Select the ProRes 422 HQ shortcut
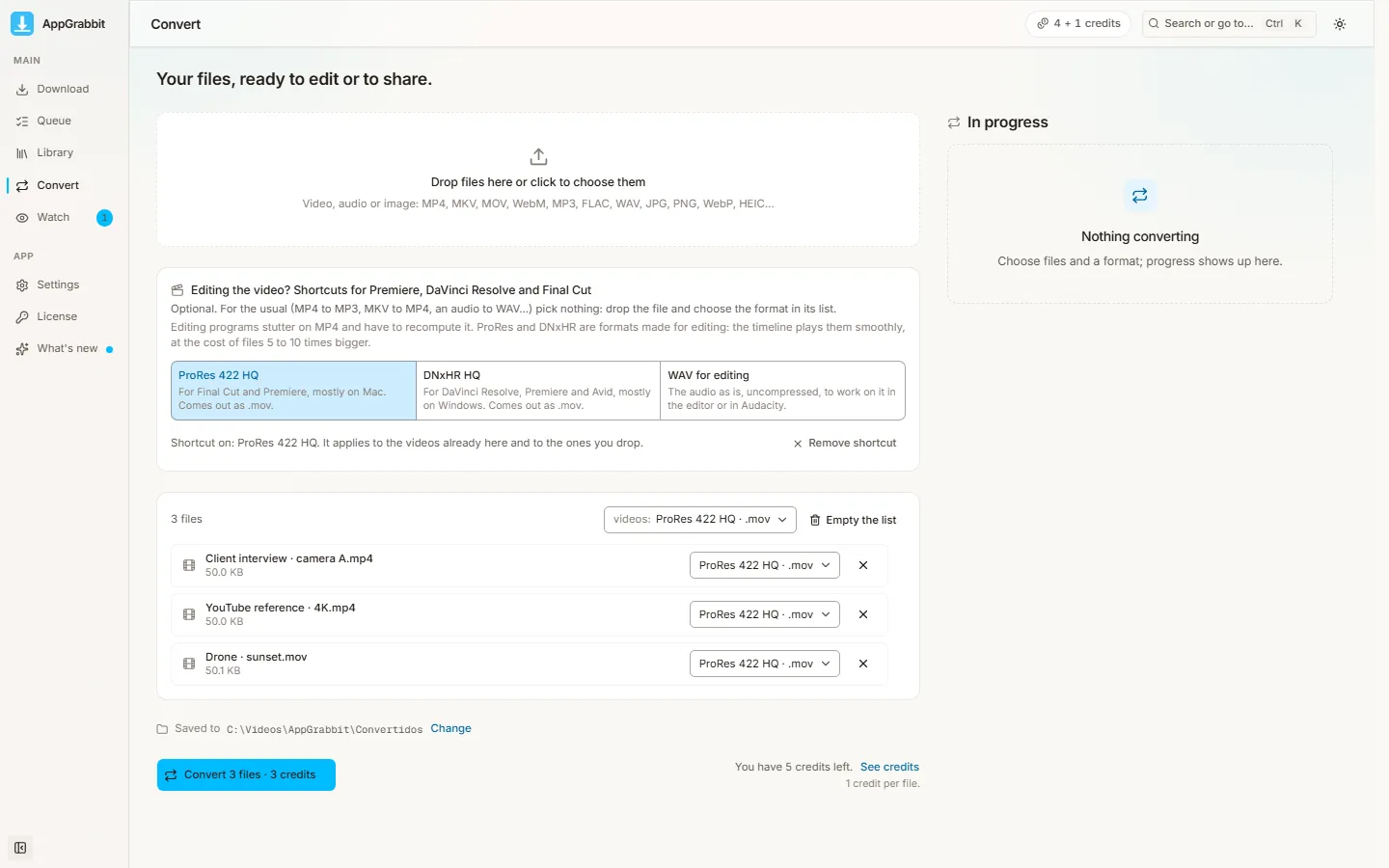The image size is (1389, 868). pyautogui.click(x=293, y=391)
